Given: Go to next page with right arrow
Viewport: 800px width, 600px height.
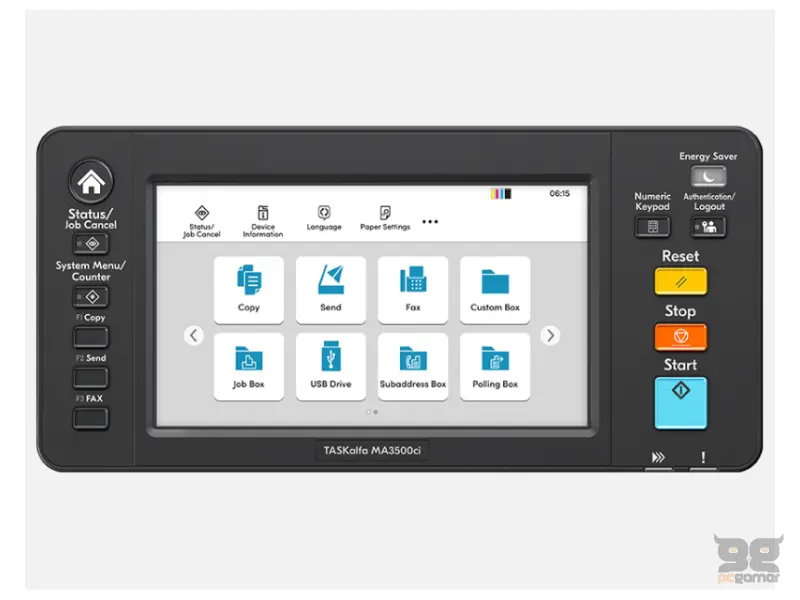Looking at the screenshot, I should 550,336.
